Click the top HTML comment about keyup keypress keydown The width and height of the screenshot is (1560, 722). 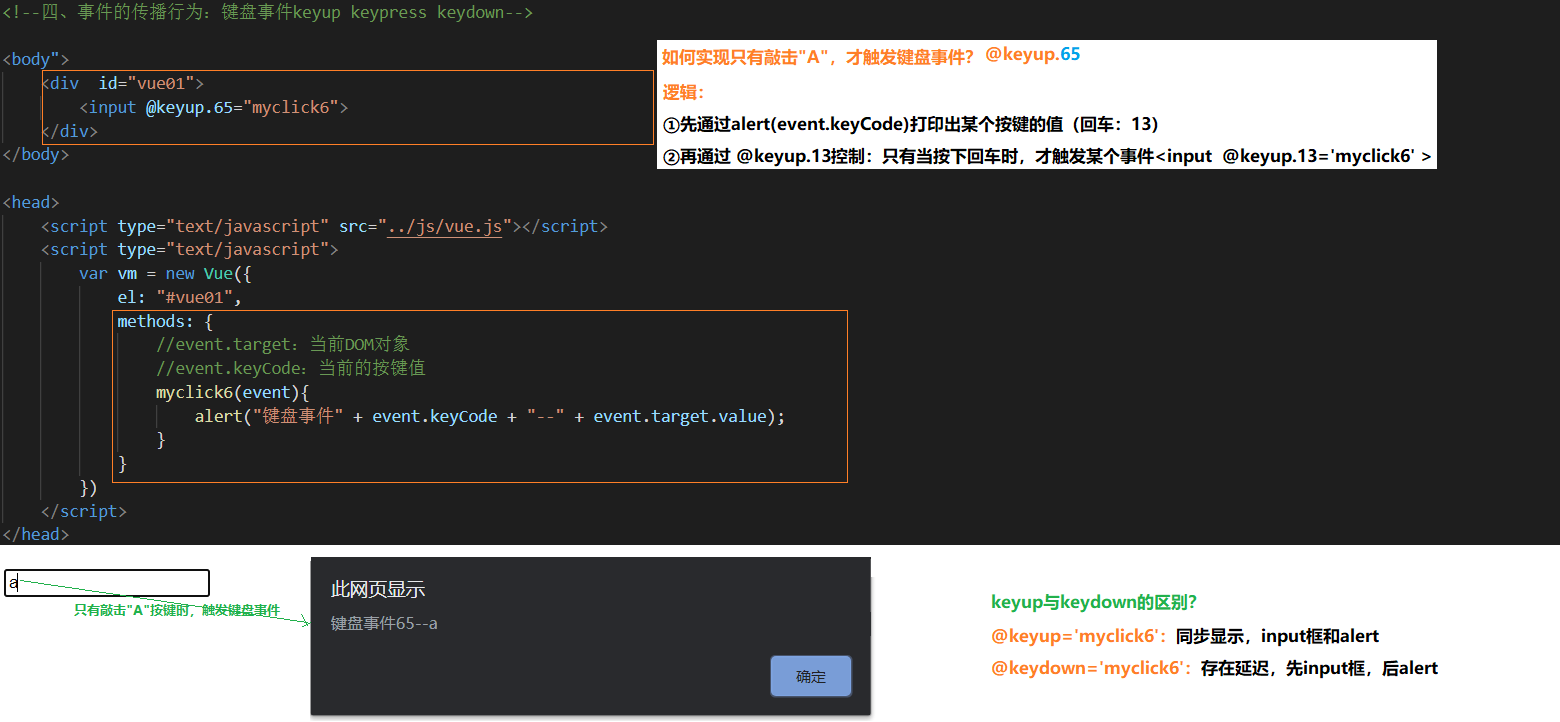click(267, 13)
